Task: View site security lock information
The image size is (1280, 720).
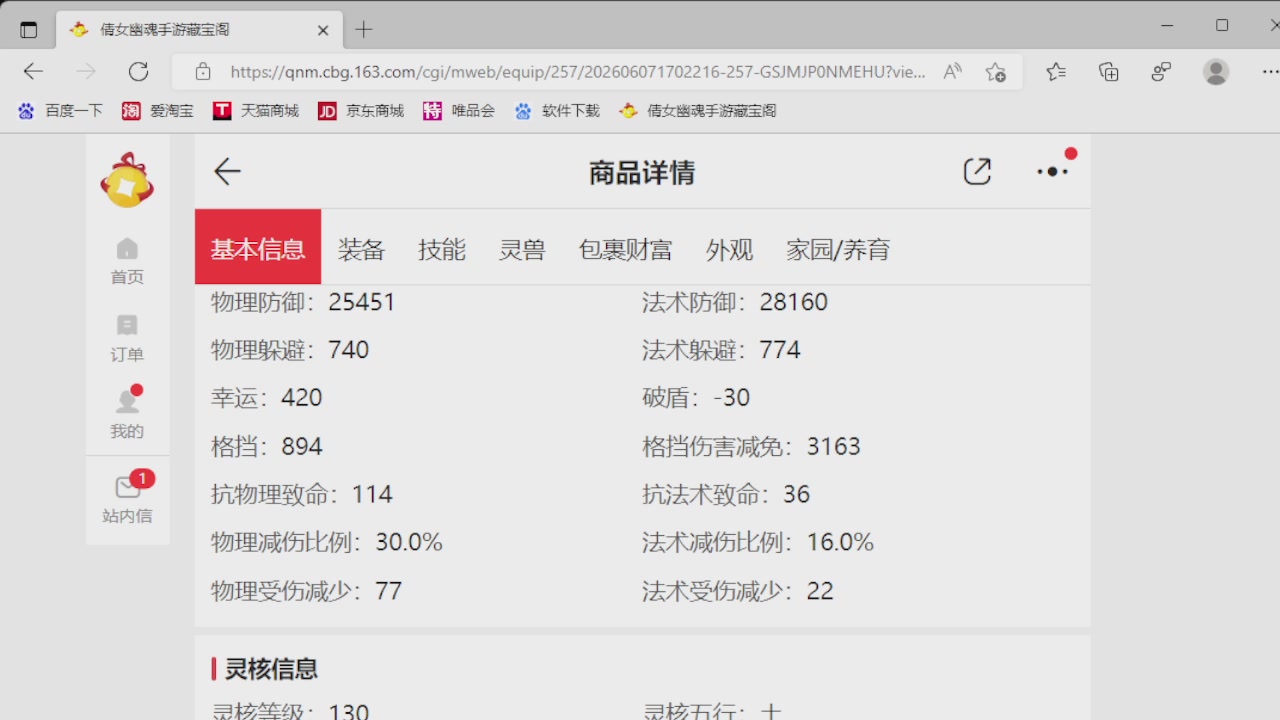Action: pos(203,72)
